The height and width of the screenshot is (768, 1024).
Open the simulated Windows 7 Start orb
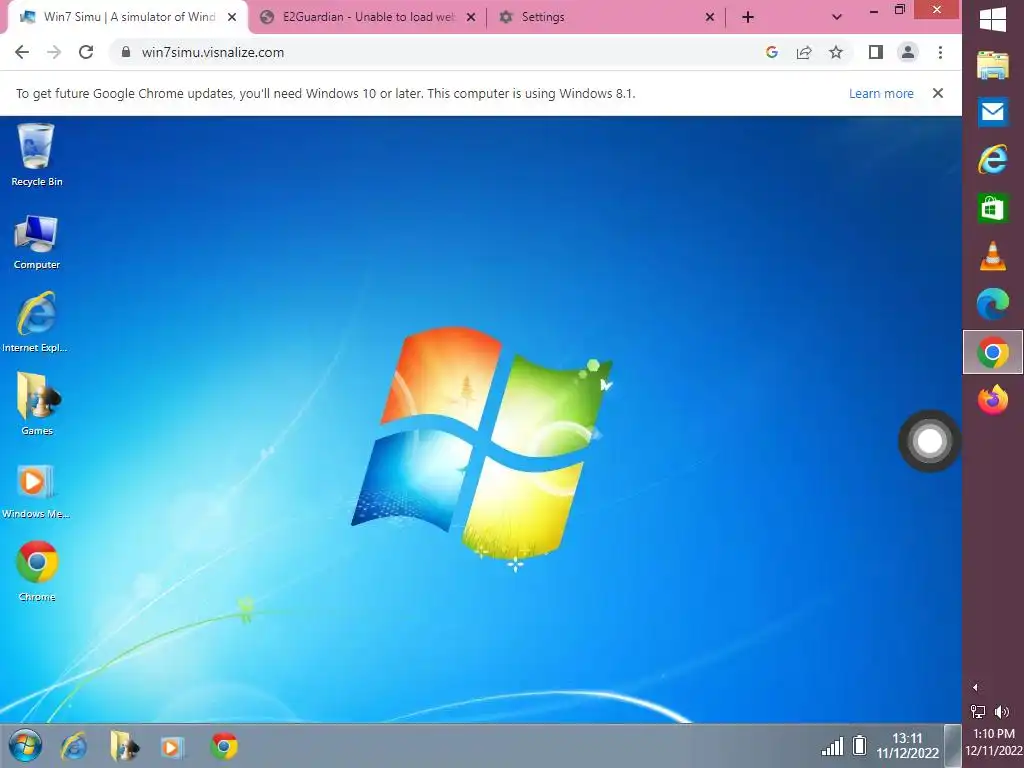pos(25,746)
